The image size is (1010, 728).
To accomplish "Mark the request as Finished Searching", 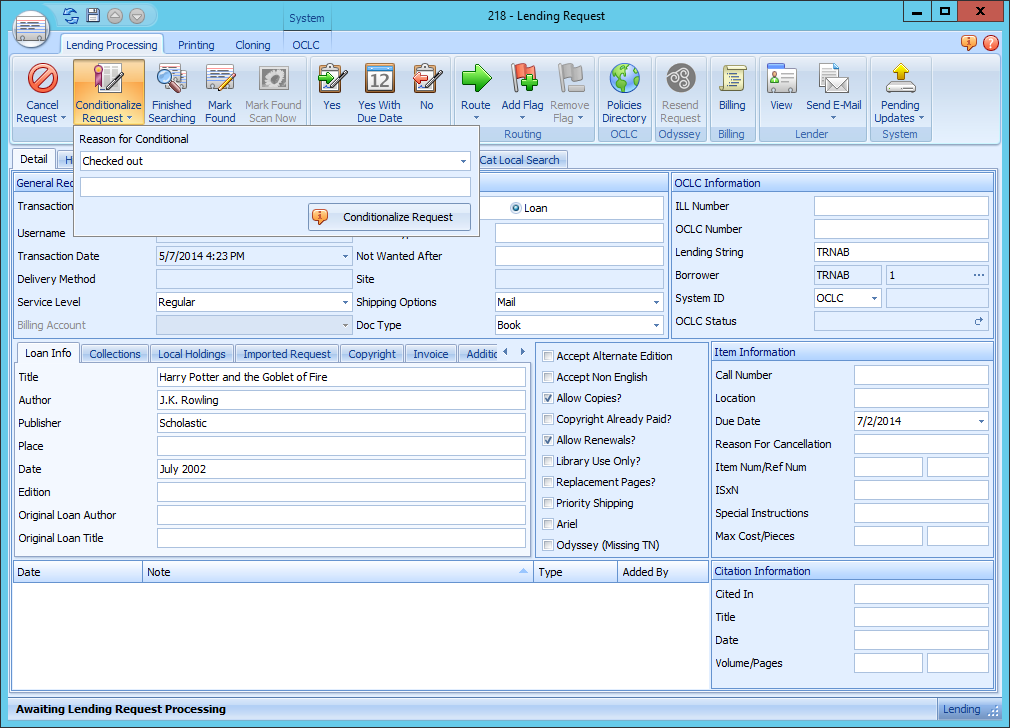I will point(171,92).
